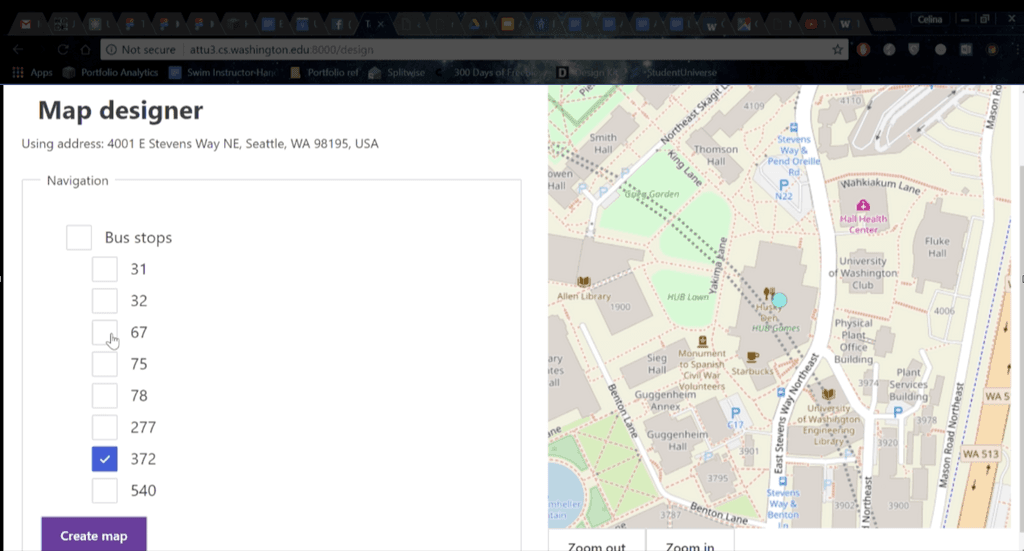Open the Apps grid in bookmarks bar
This screenshot has width=1024, height=551.
point(32,72)
